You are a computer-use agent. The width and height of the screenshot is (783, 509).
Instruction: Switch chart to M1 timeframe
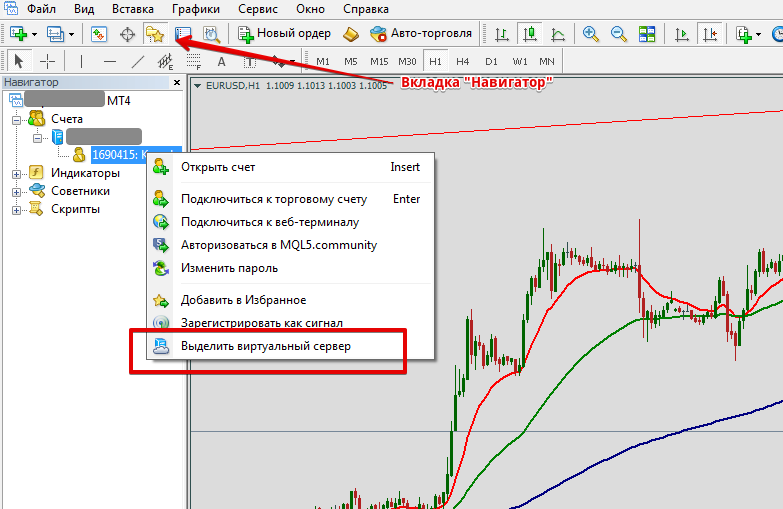pyautogui.click(x=323, y=61)
